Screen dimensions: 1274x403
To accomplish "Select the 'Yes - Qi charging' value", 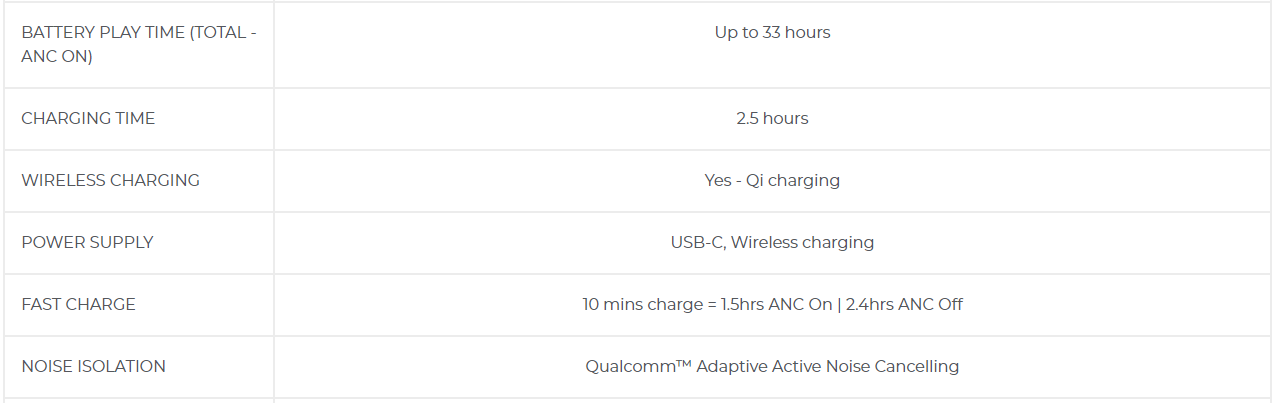I will point(772,180).
